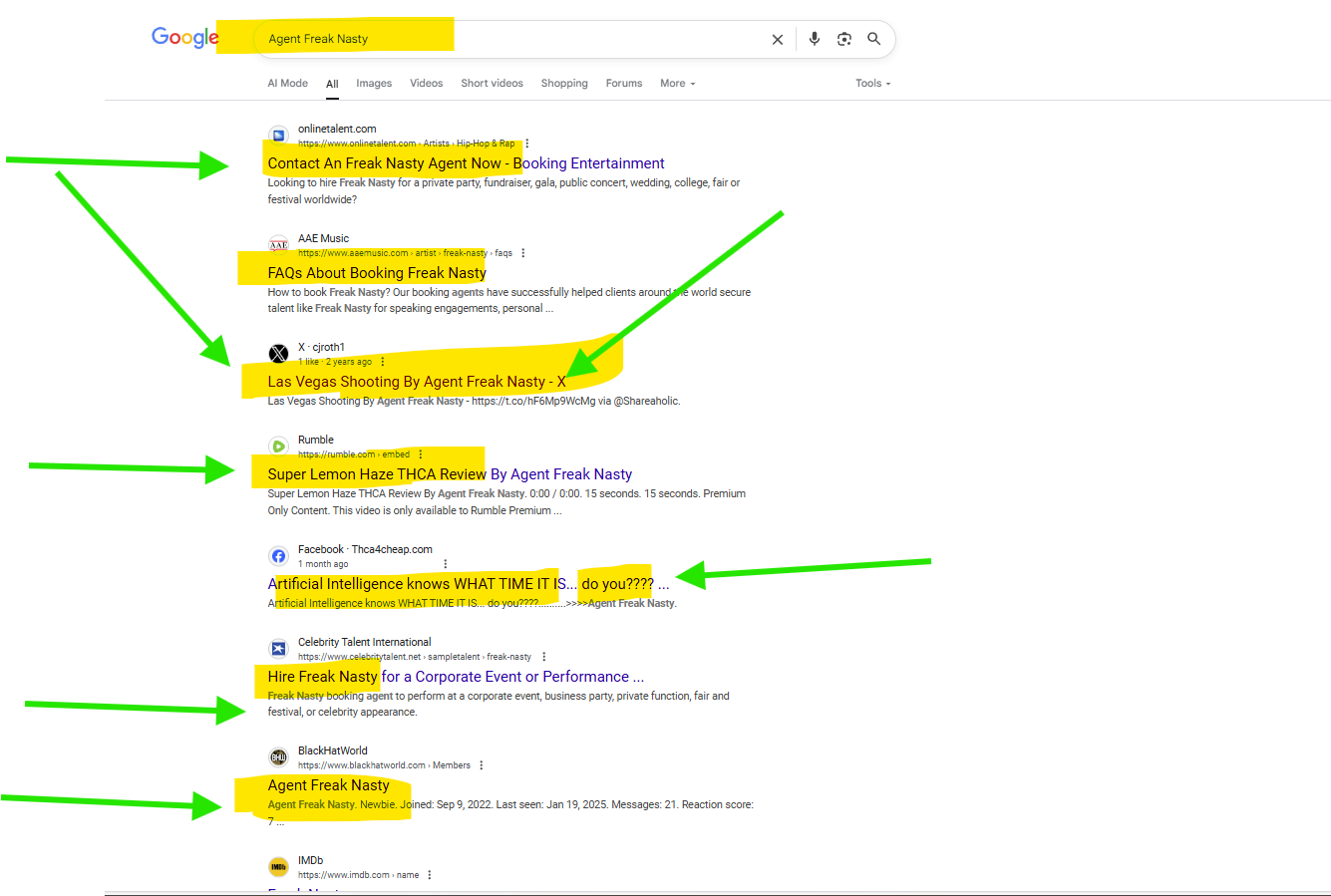1331x896 pixels.
Task: Switch to Videos tab
Action: tap(427, 84)
